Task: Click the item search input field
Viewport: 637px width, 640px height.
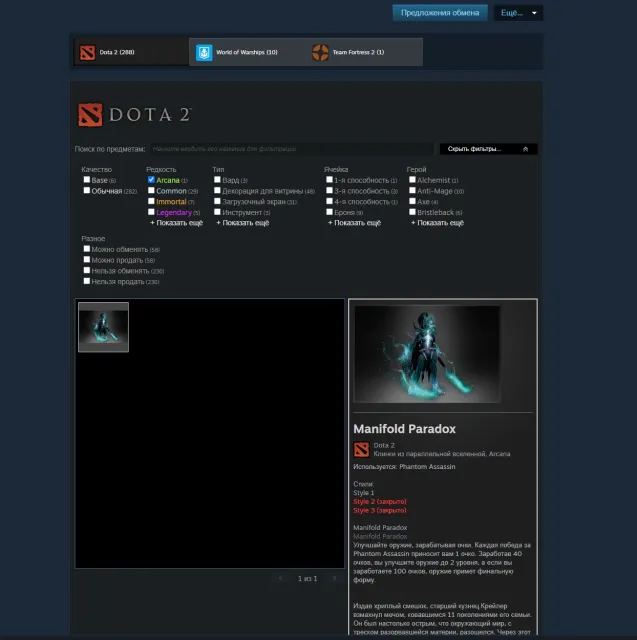Action: click(291, 149)
